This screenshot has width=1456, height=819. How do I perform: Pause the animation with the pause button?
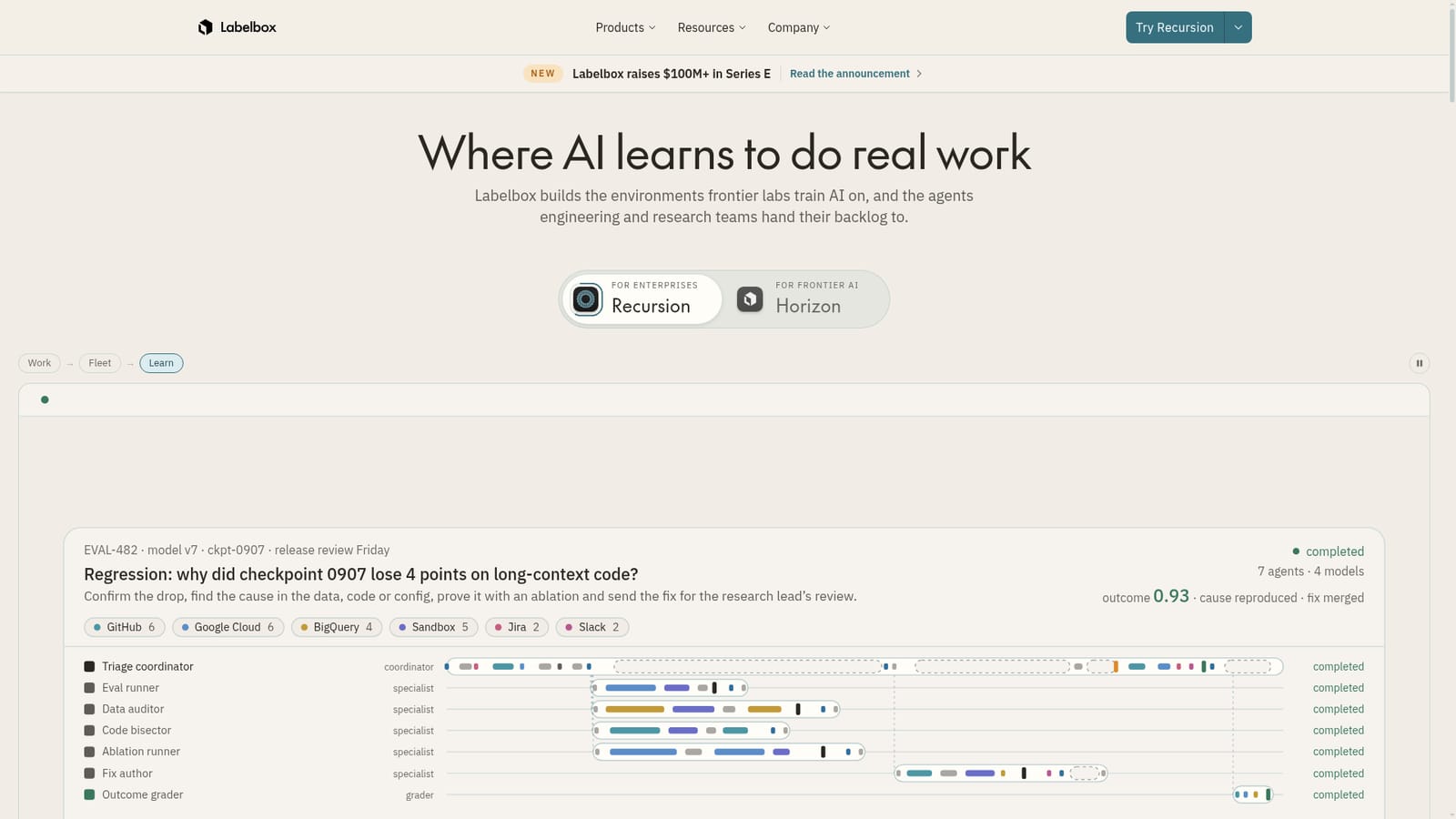coord(1419,363)
